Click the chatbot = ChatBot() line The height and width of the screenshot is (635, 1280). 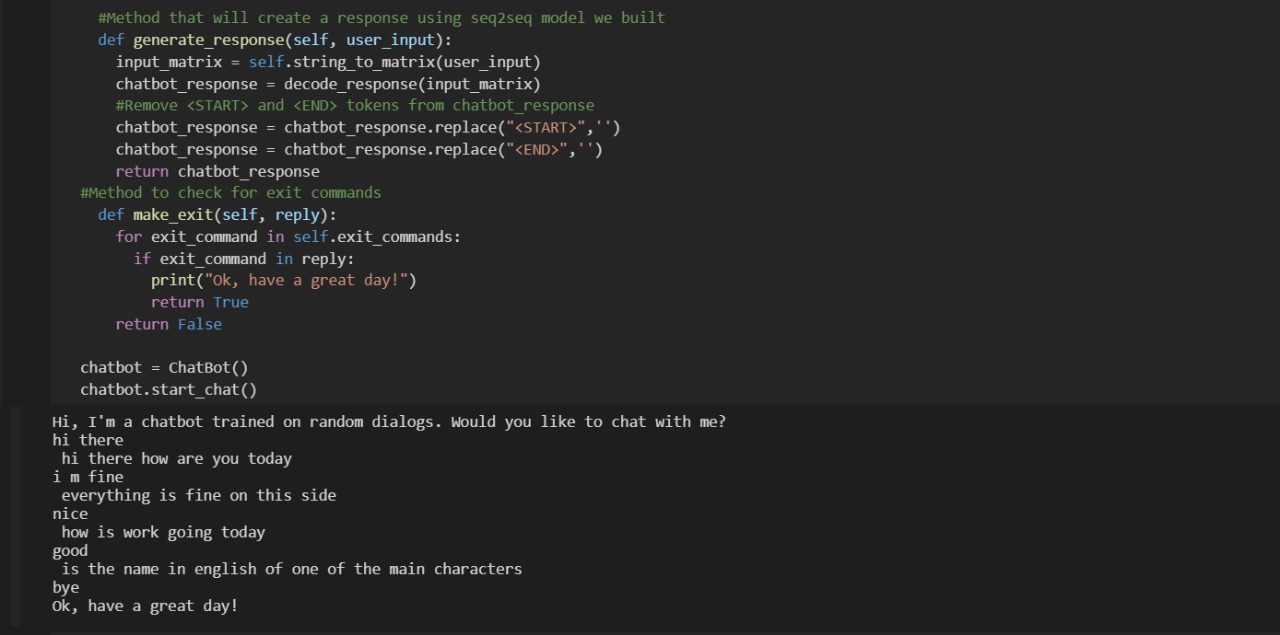point(164,368)
